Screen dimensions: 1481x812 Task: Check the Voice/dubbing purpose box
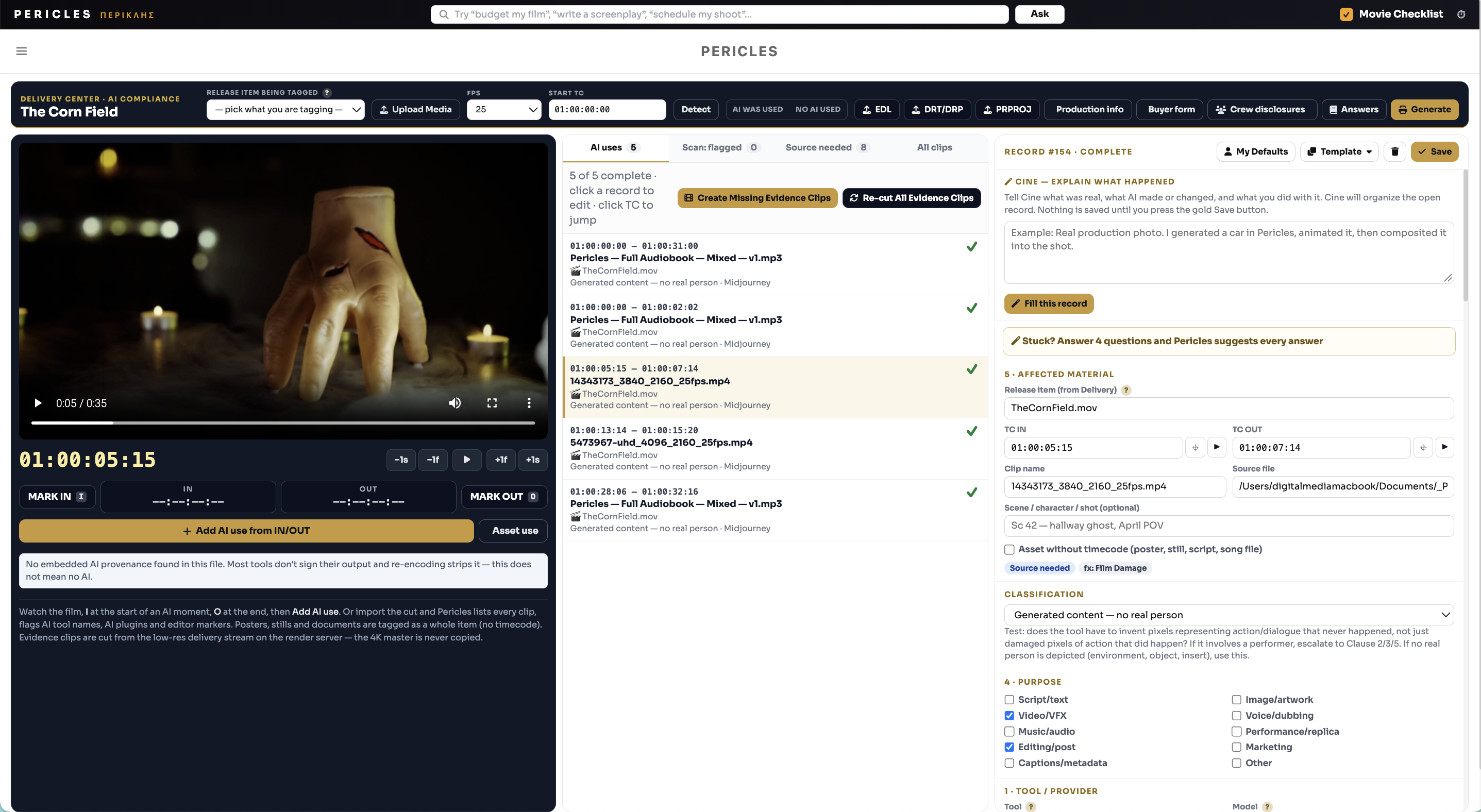(x=1236, y=716)
